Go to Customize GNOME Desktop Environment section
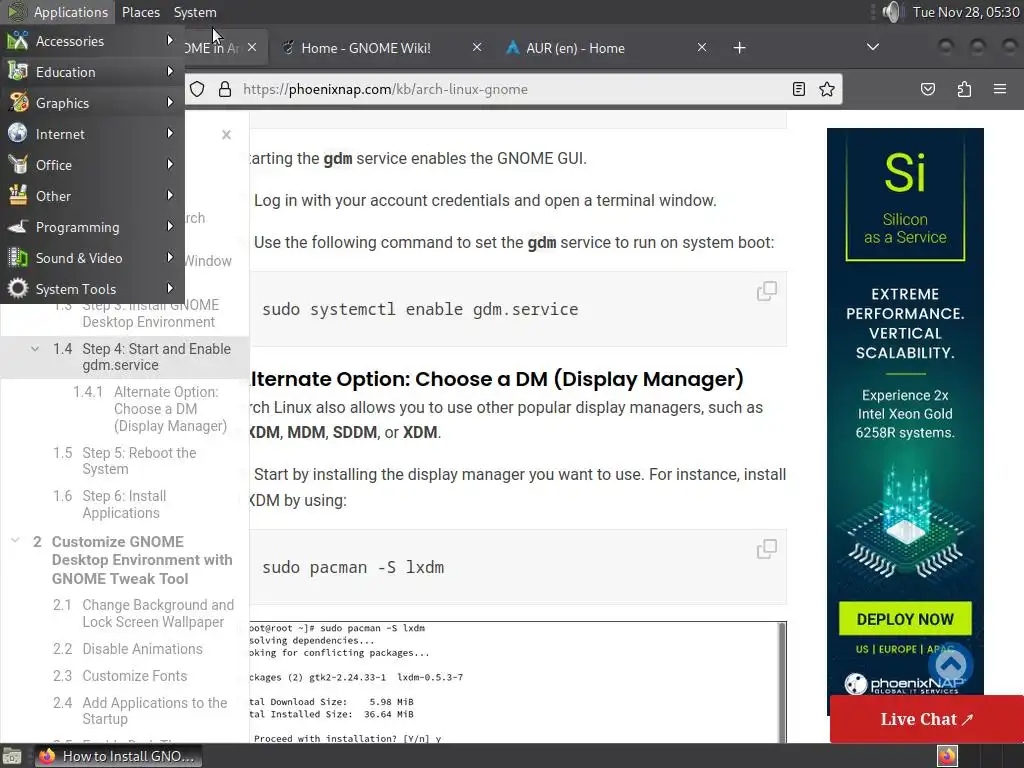 (142, 560)
